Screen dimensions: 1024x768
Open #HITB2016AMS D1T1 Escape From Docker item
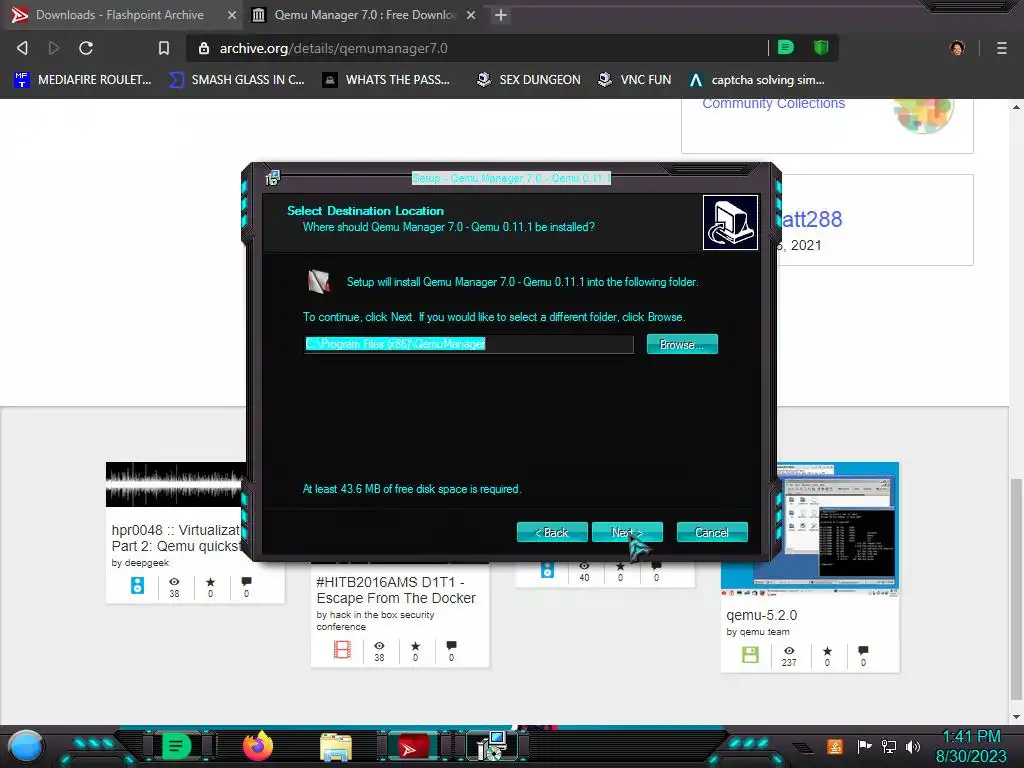point(396,590)
